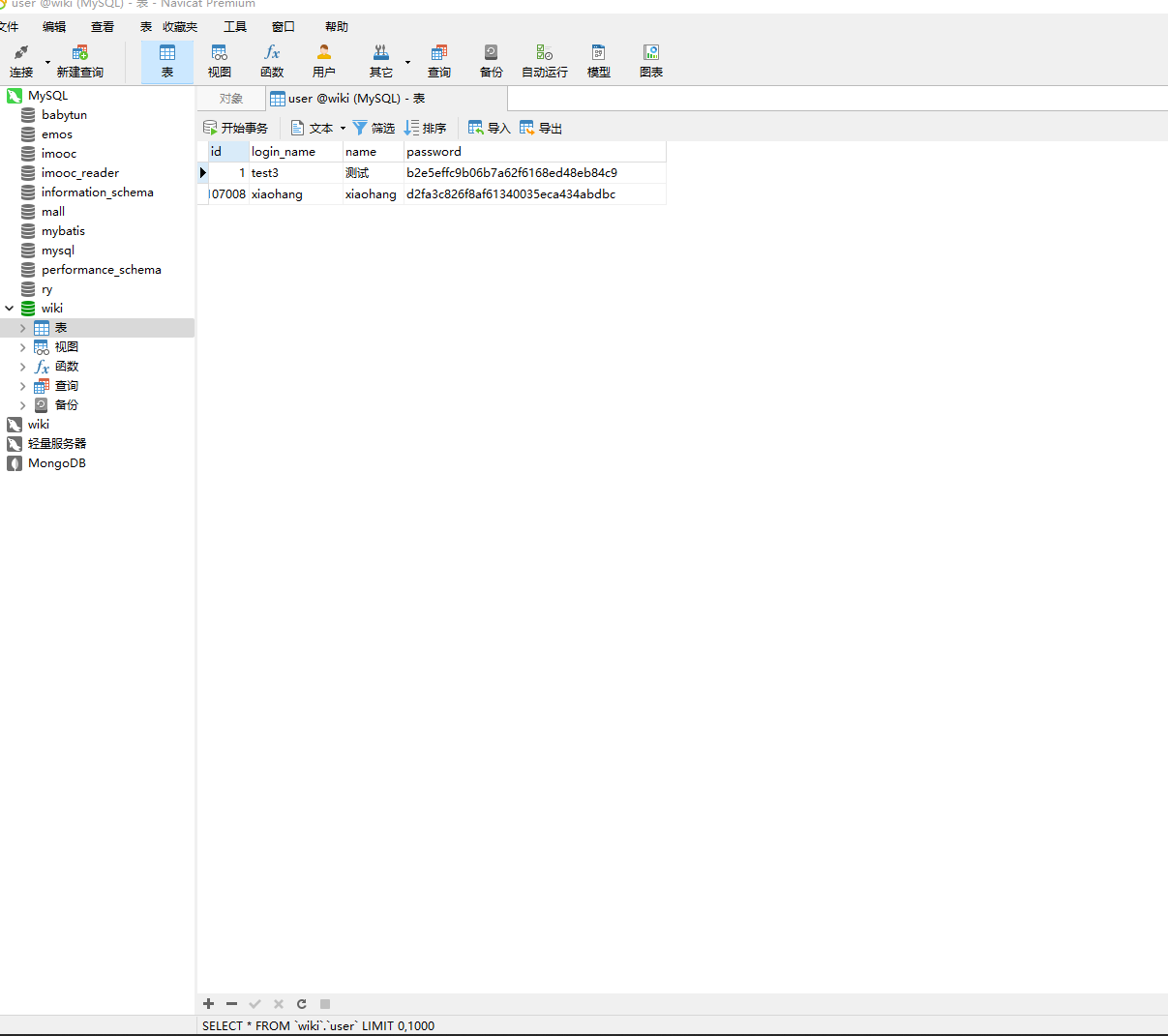Click the login_name column header
Screen dimensions: 1168x1036
click(296, 152)
